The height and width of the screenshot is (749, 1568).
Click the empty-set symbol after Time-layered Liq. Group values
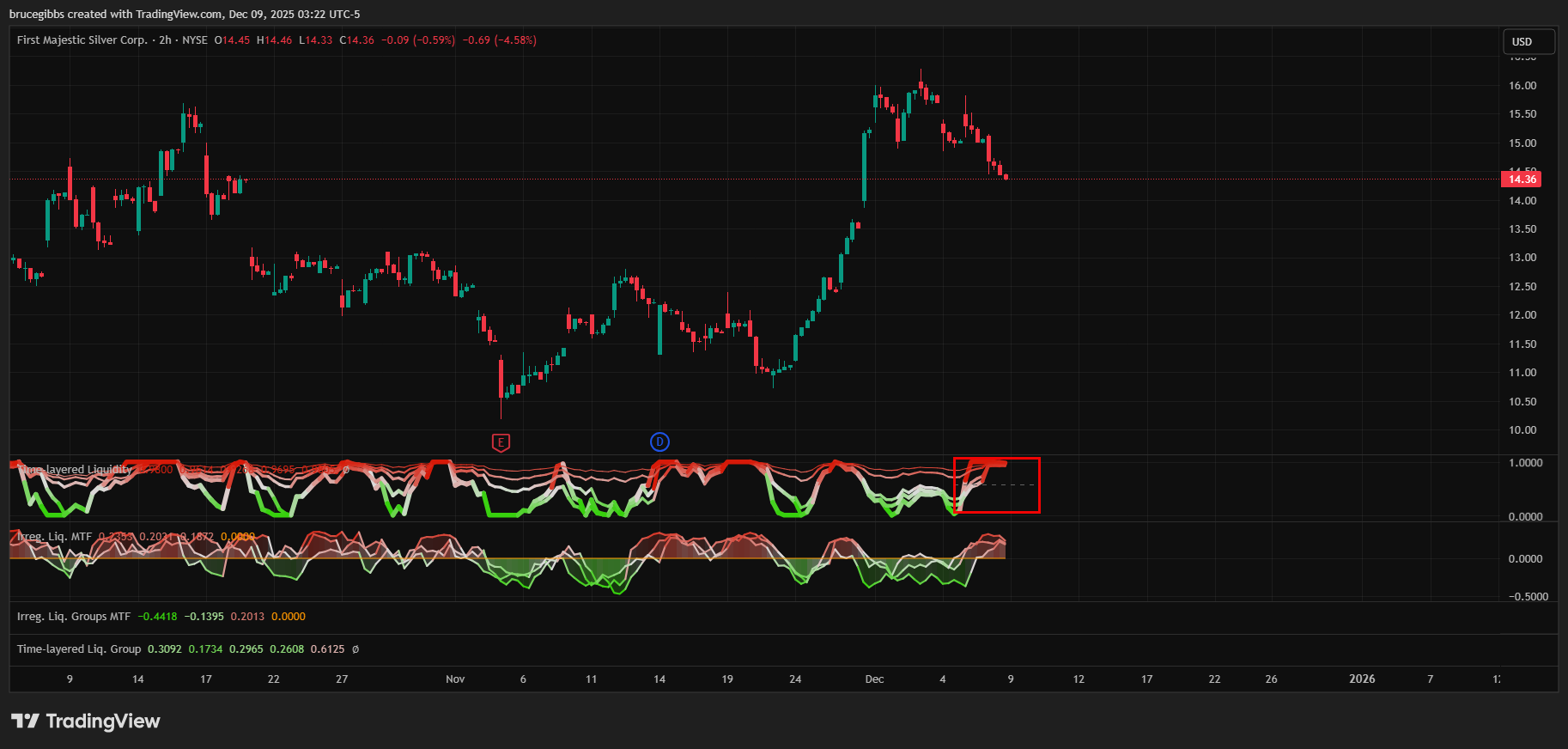356,649
